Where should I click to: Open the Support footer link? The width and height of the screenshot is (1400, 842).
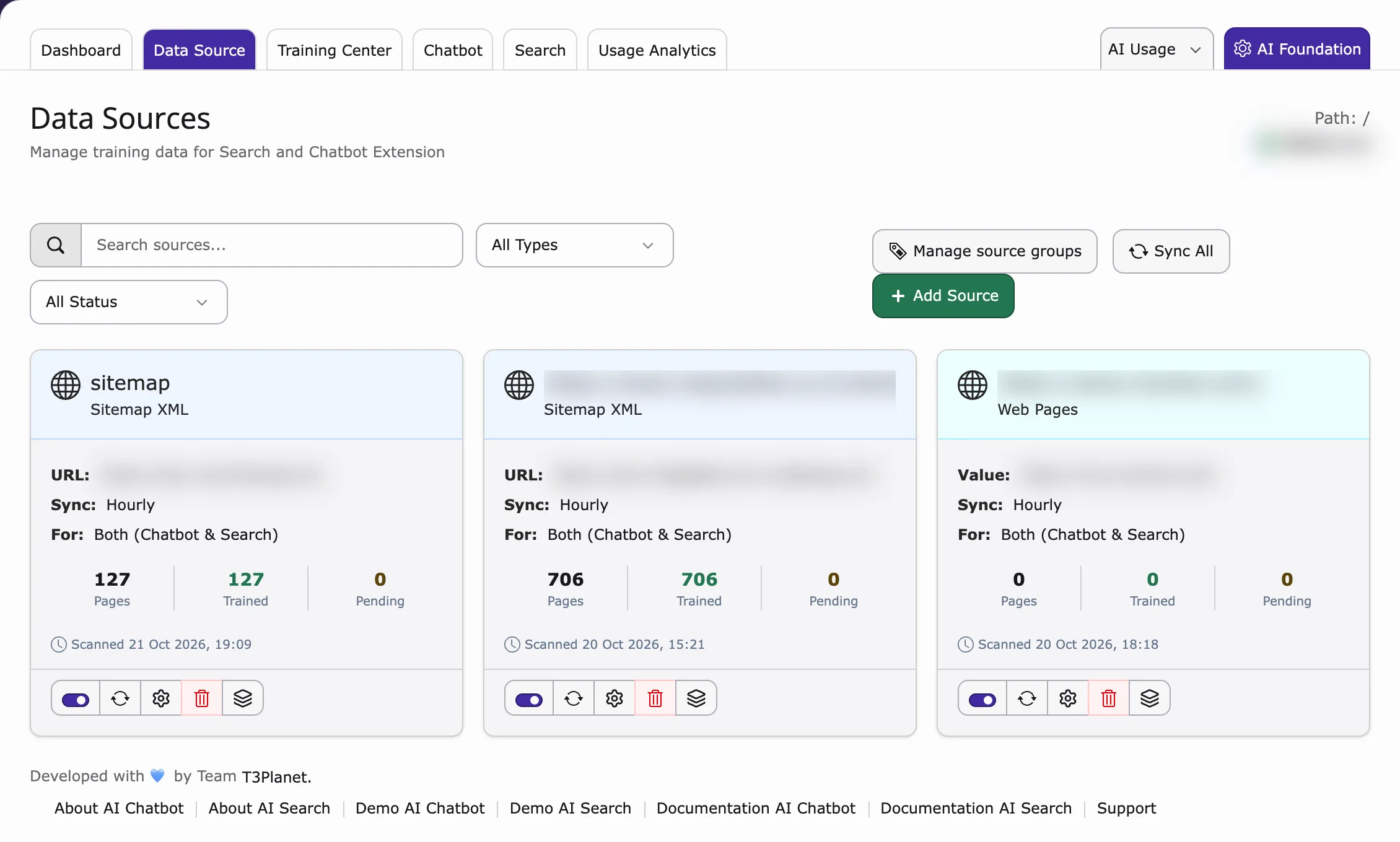coord(1127,809)
